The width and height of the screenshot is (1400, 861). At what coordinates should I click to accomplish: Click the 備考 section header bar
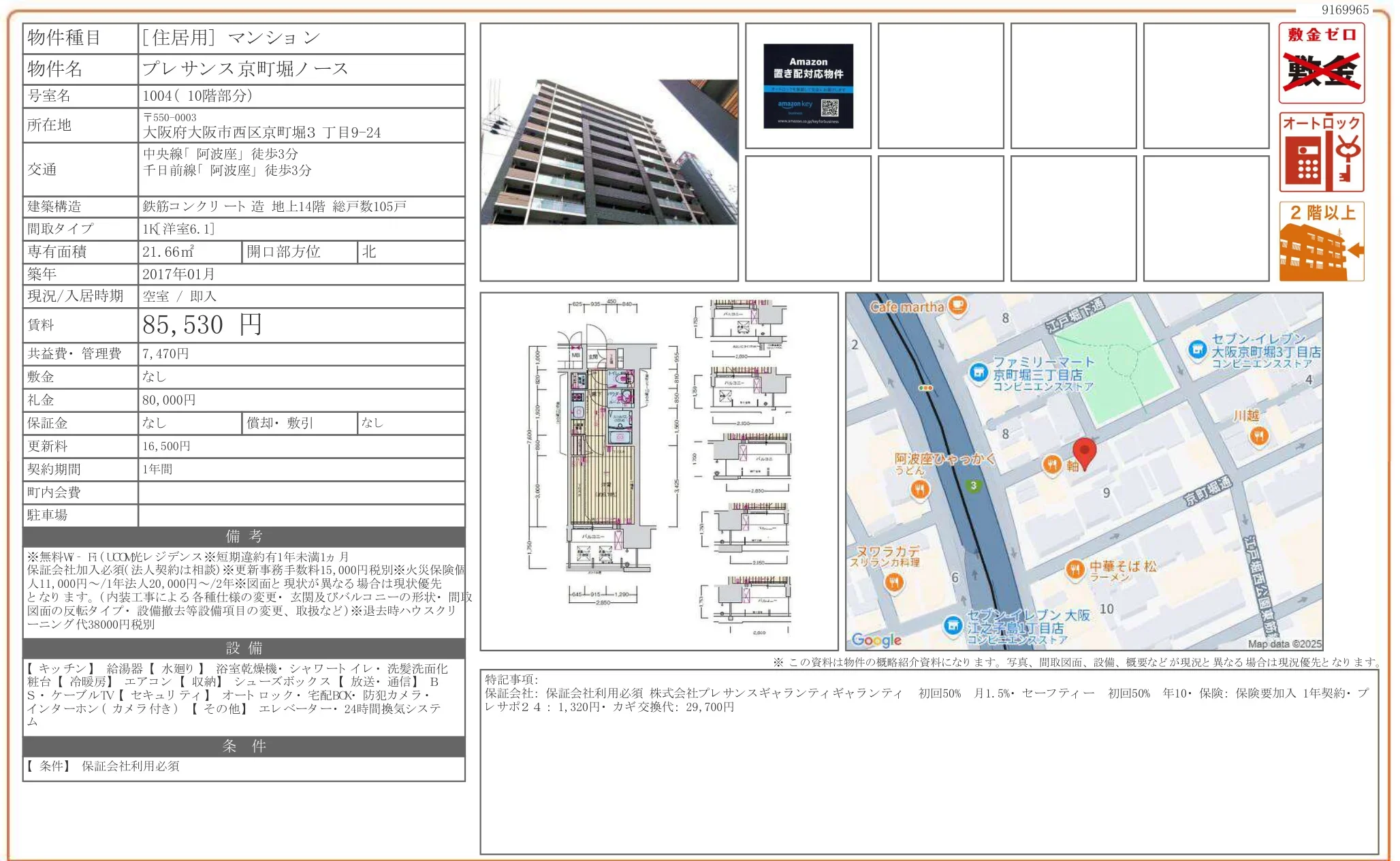244,536
